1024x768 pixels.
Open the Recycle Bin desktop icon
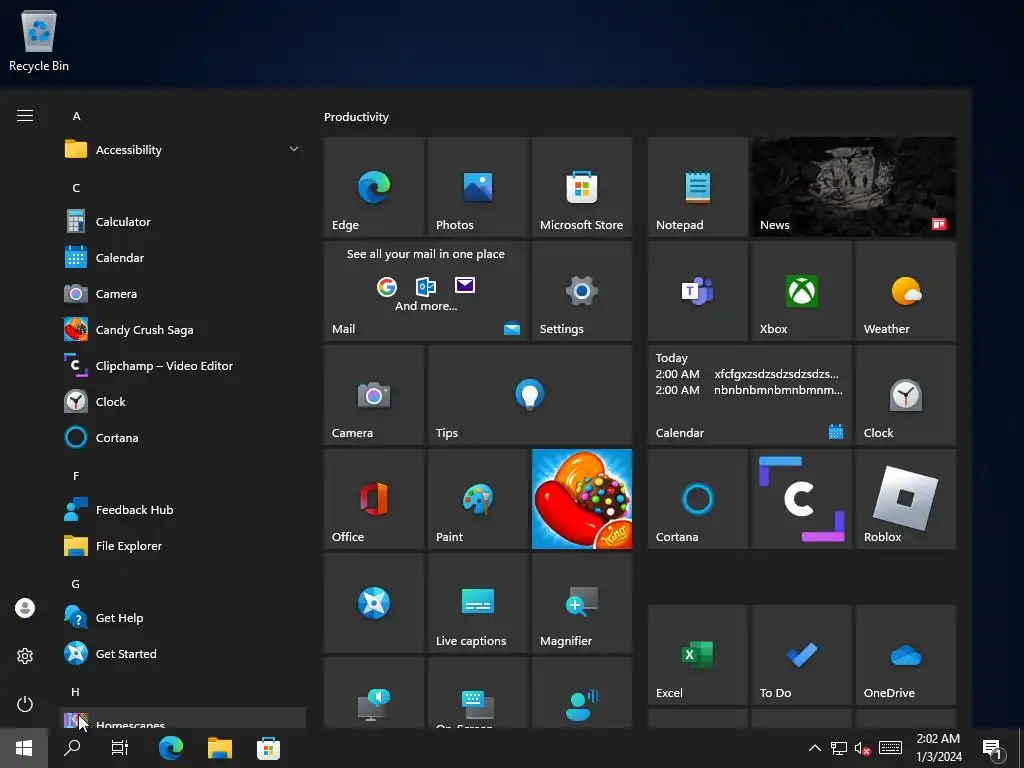39,40
